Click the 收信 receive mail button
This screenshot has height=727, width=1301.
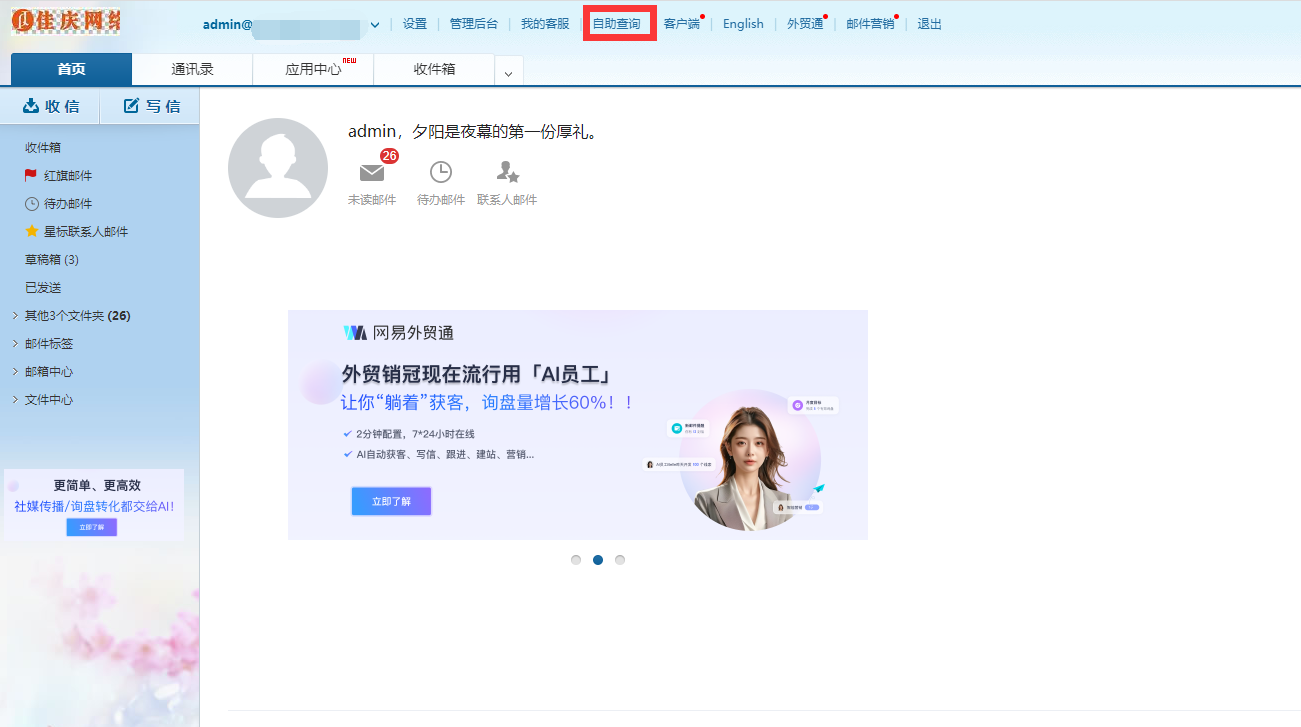coord(50,106)
